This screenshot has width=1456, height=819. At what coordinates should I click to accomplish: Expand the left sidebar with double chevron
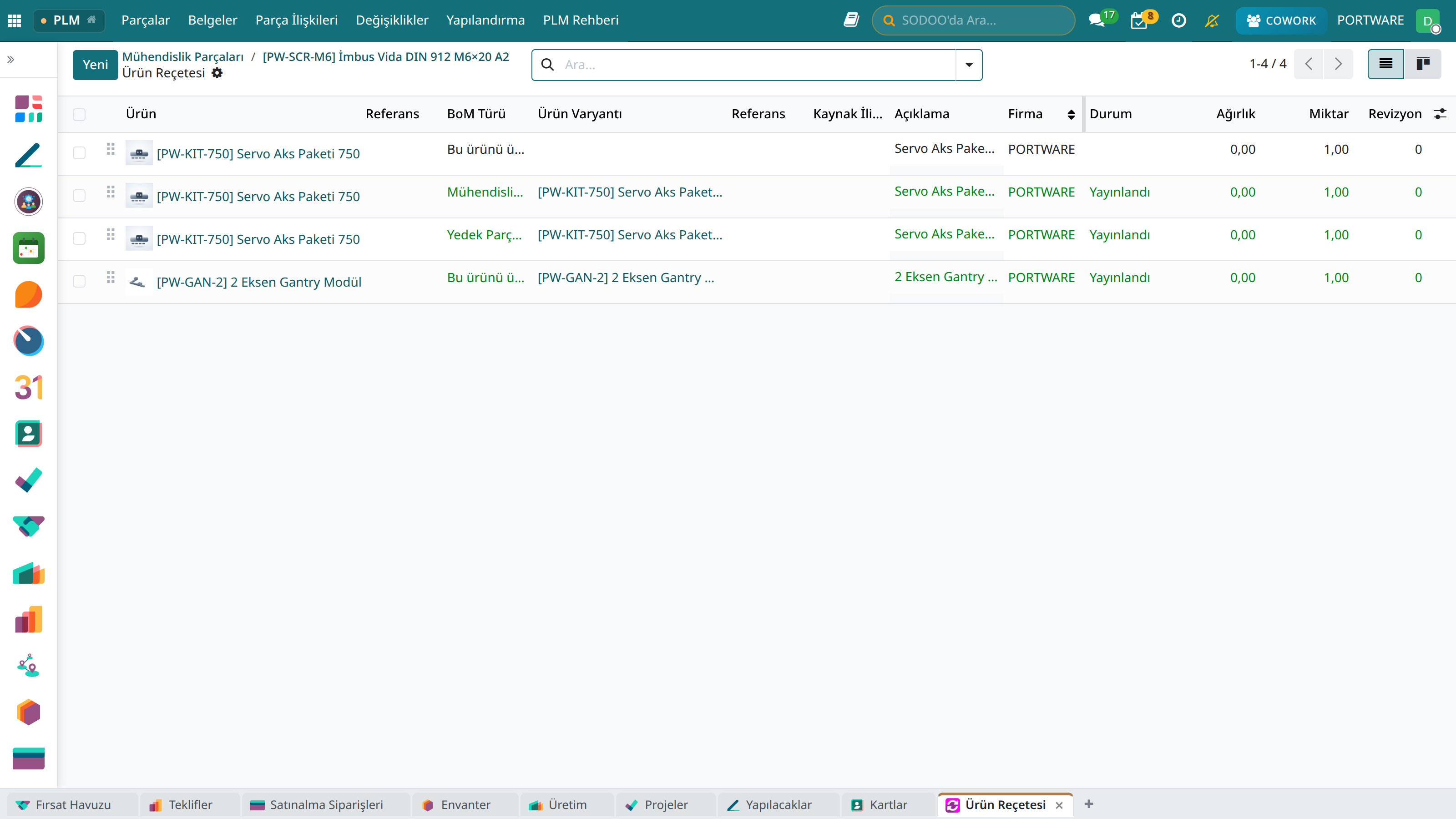point(11,59)
